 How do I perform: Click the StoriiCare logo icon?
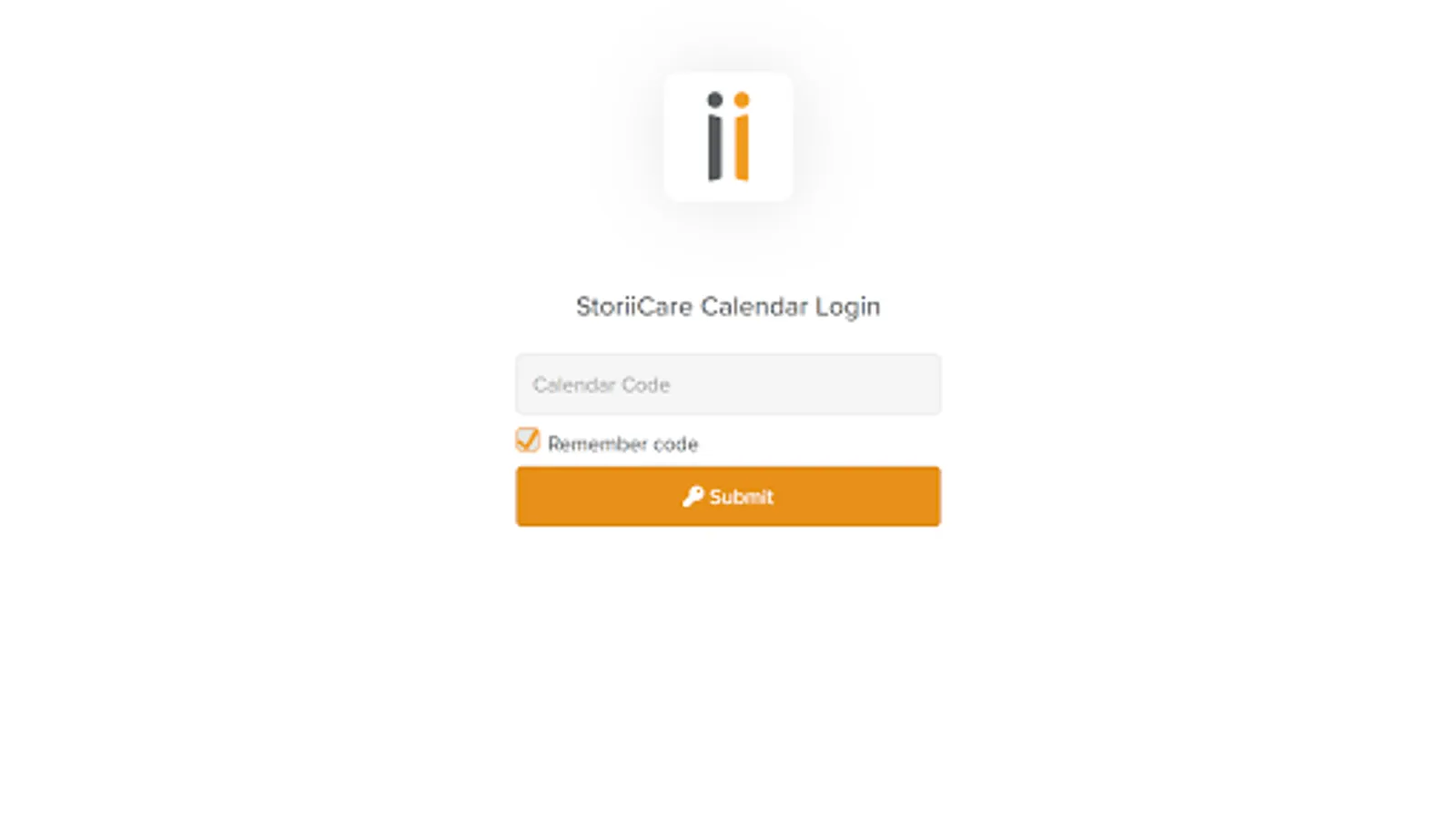pos(728,136)
